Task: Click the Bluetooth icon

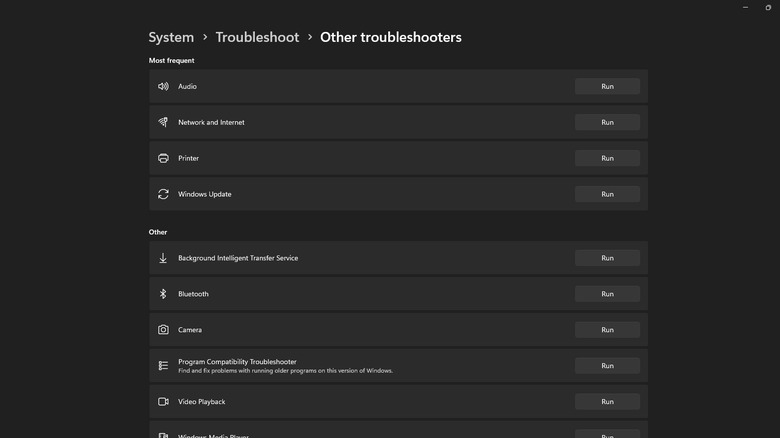Action: click(163, 294)
